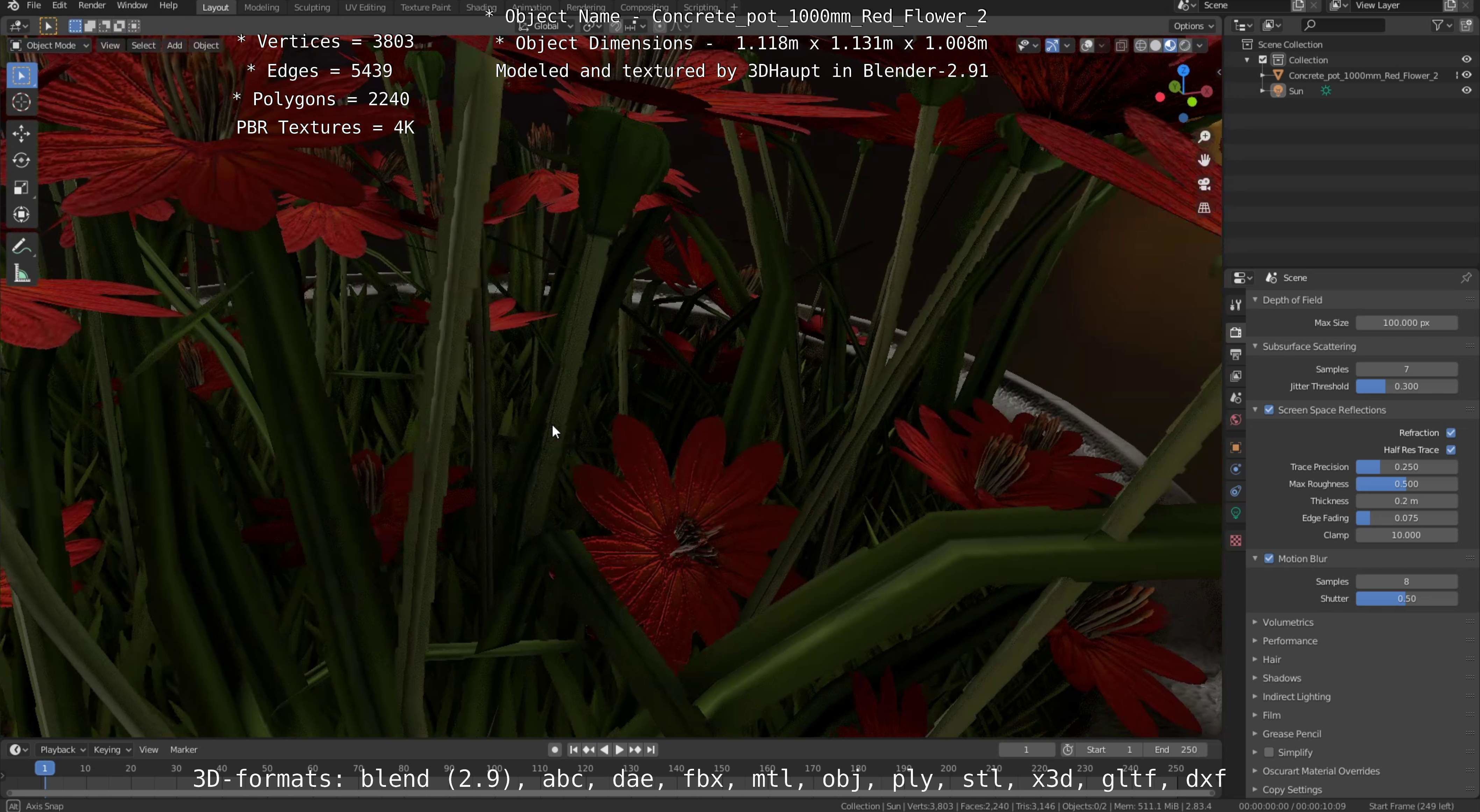Toggle Screen Space Reflections checkbox
The width and height of the screenshot is (1480, 812).
tap(1269, 410)
